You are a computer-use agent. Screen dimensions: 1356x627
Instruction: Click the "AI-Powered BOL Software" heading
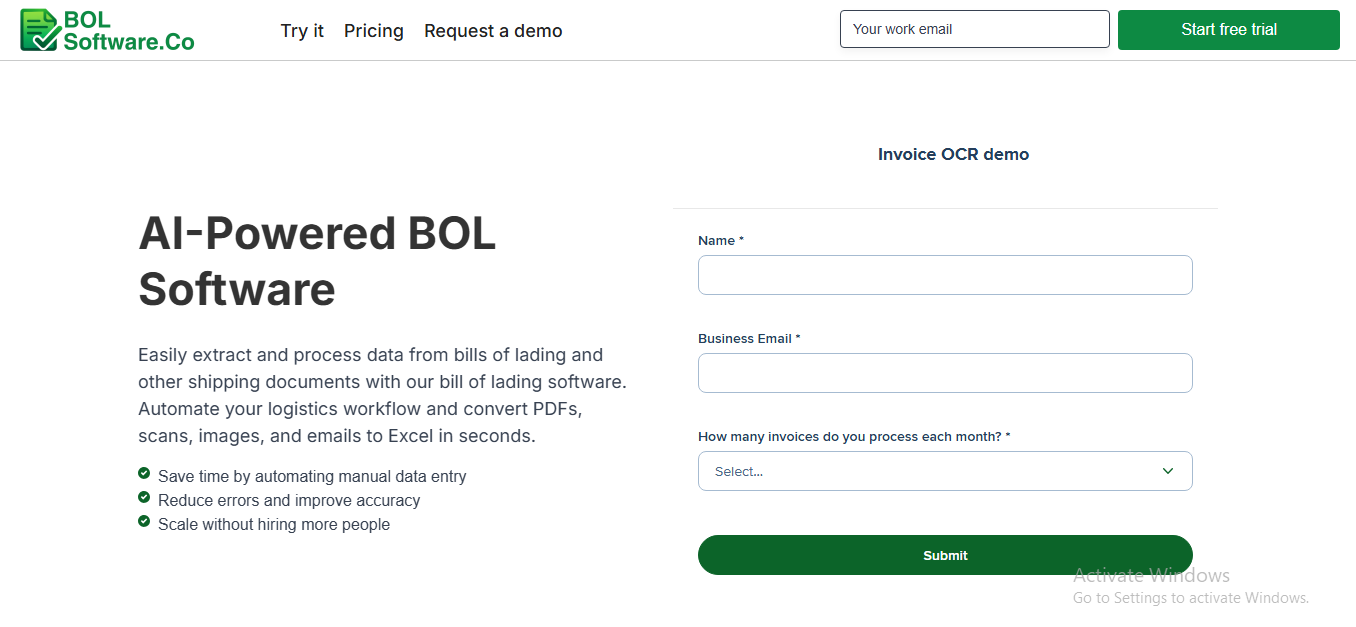[x=317, y=261]
